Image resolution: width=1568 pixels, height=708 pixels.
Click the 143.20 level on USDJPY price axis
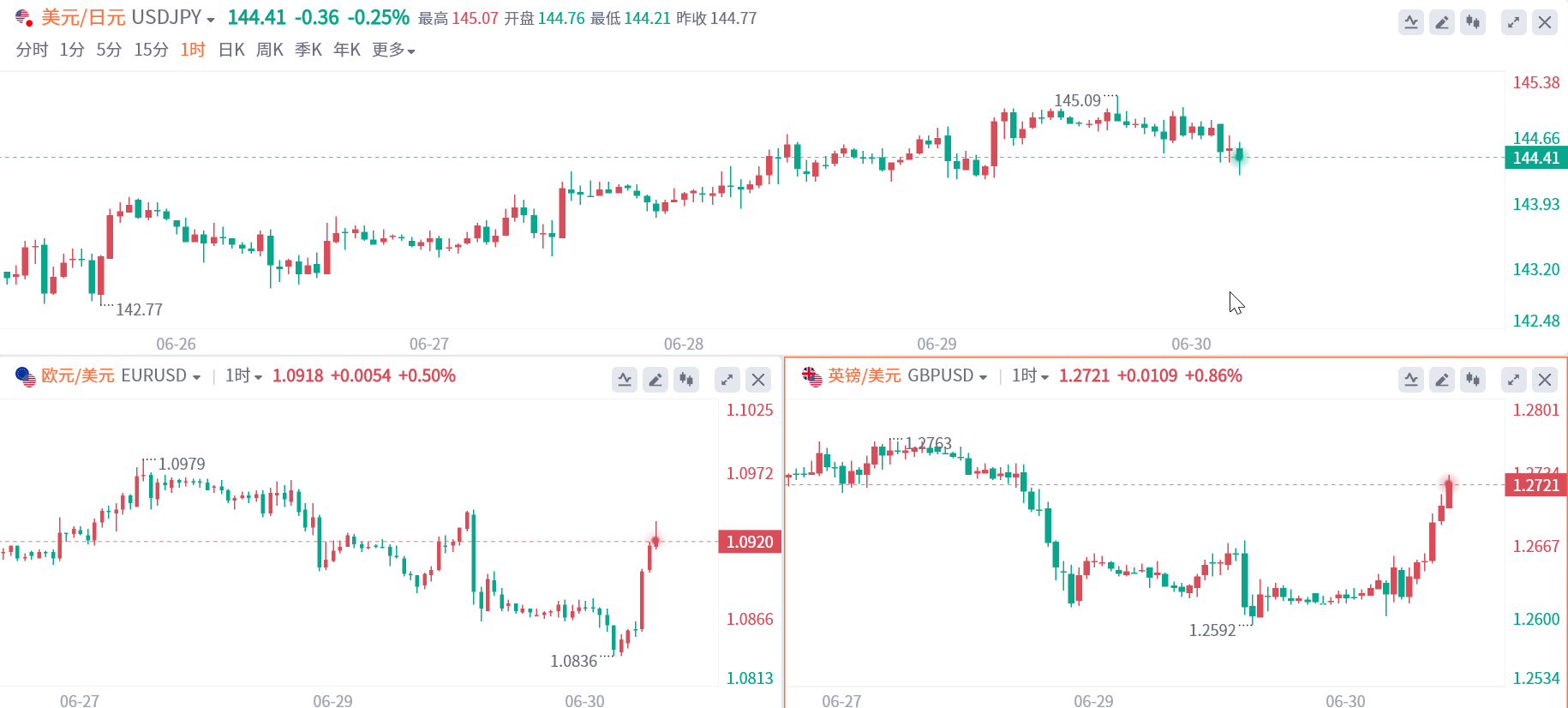(x=1536, y=270)
